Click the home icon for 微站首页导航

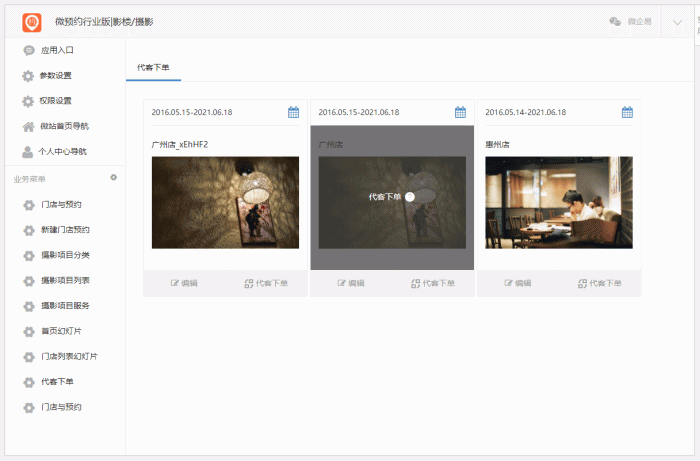(x=28, y=126)
